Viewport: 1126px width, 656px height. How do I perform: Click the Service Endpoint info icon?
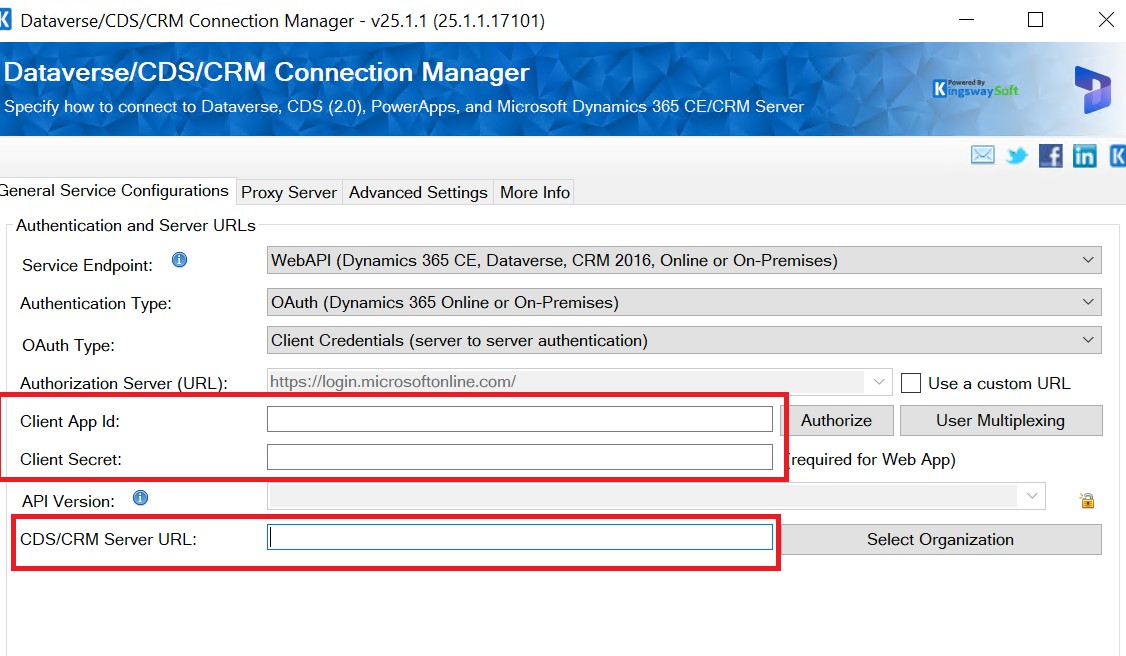tap(180, 260)
